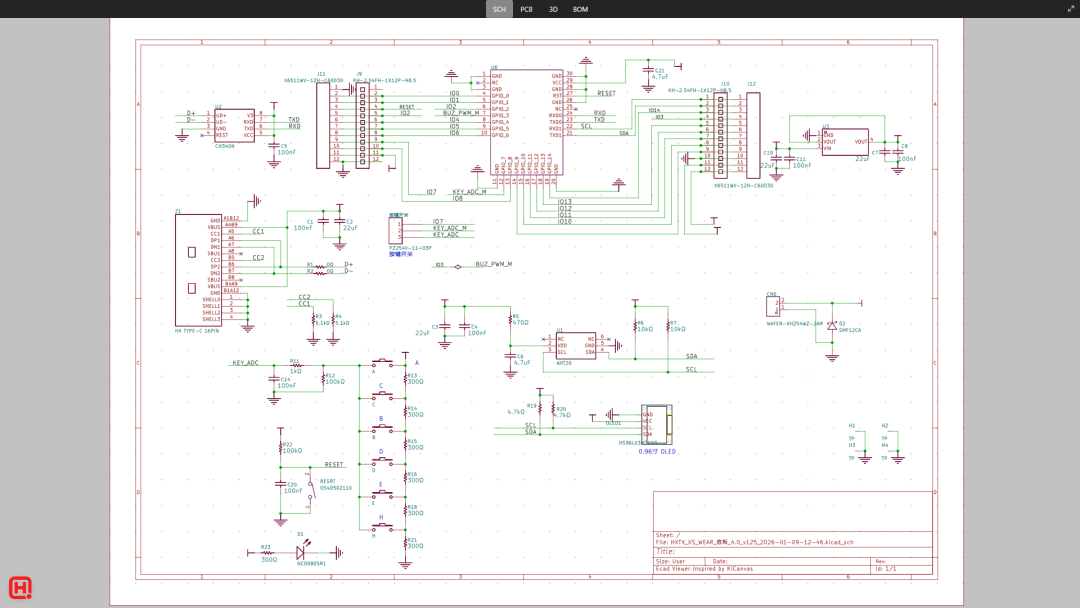The height and width of the screenshot is (608, 1080).
Task: Open the BOM tab
Action: tap(581, 9)
